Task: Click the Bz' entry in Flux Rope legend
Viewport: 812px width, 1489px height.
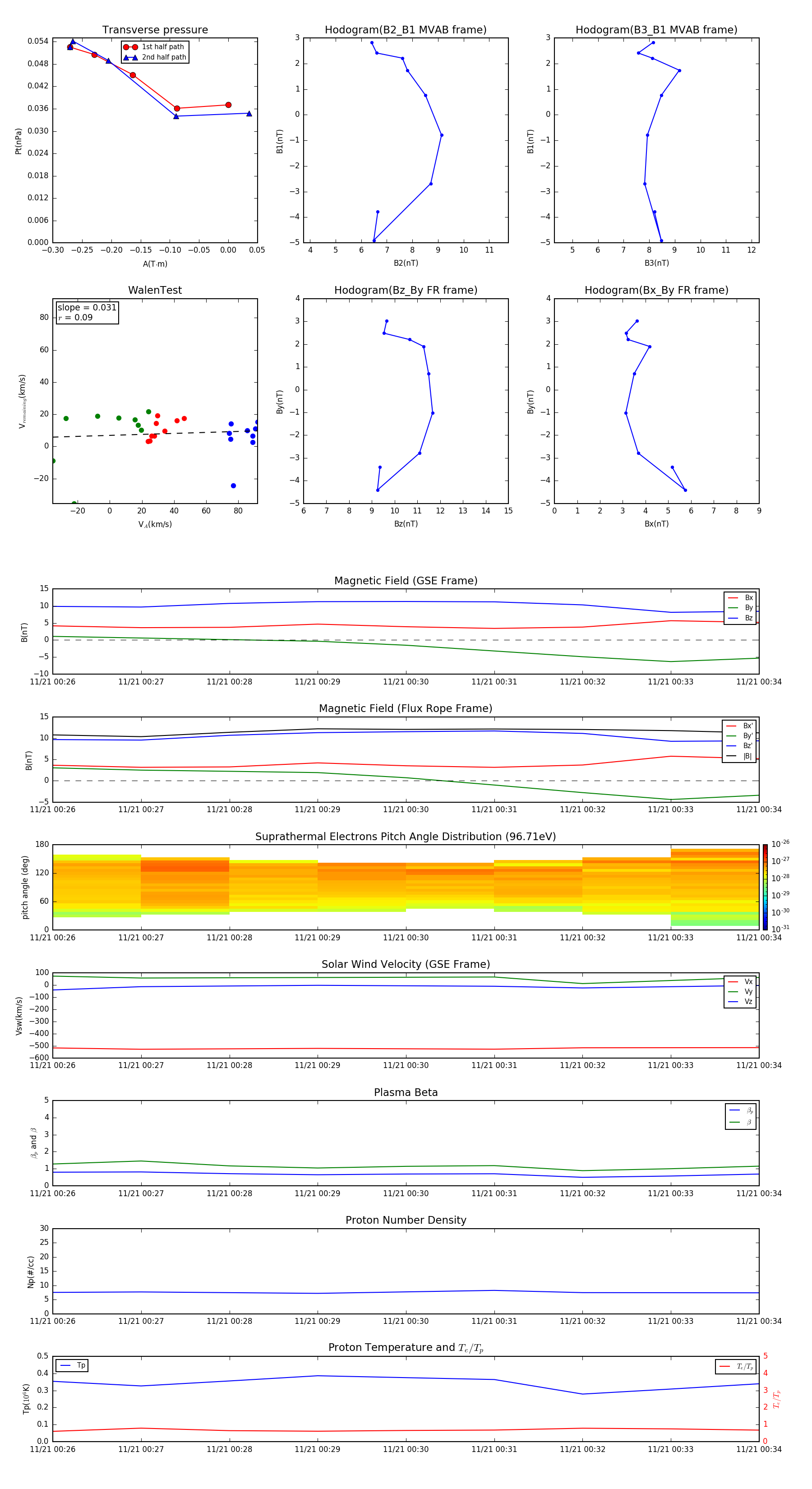Action: pyautogui.click(x=739, y=746)
